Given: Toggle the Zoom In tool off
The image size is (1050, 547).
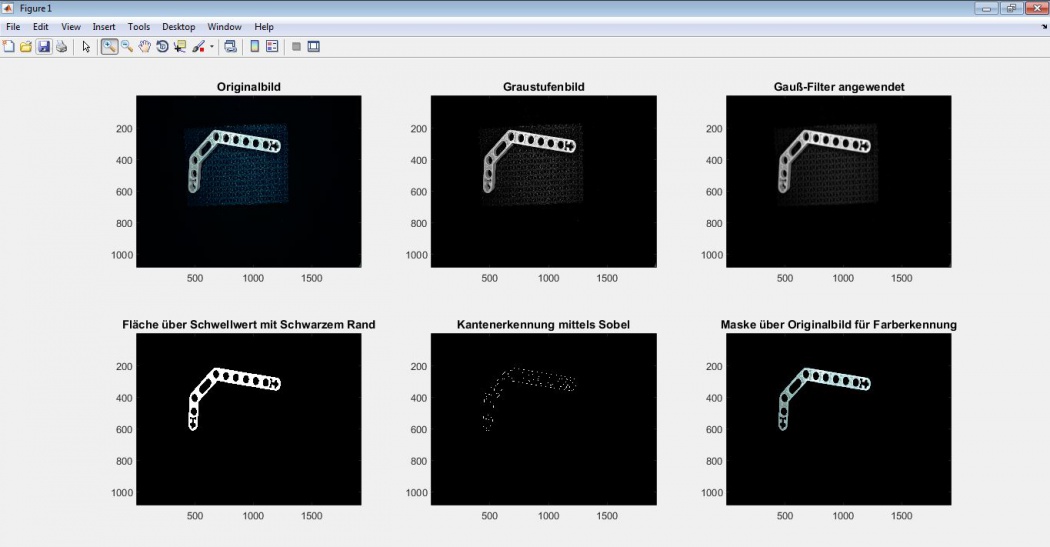Looking at the screenshot, I should [109, 46].
